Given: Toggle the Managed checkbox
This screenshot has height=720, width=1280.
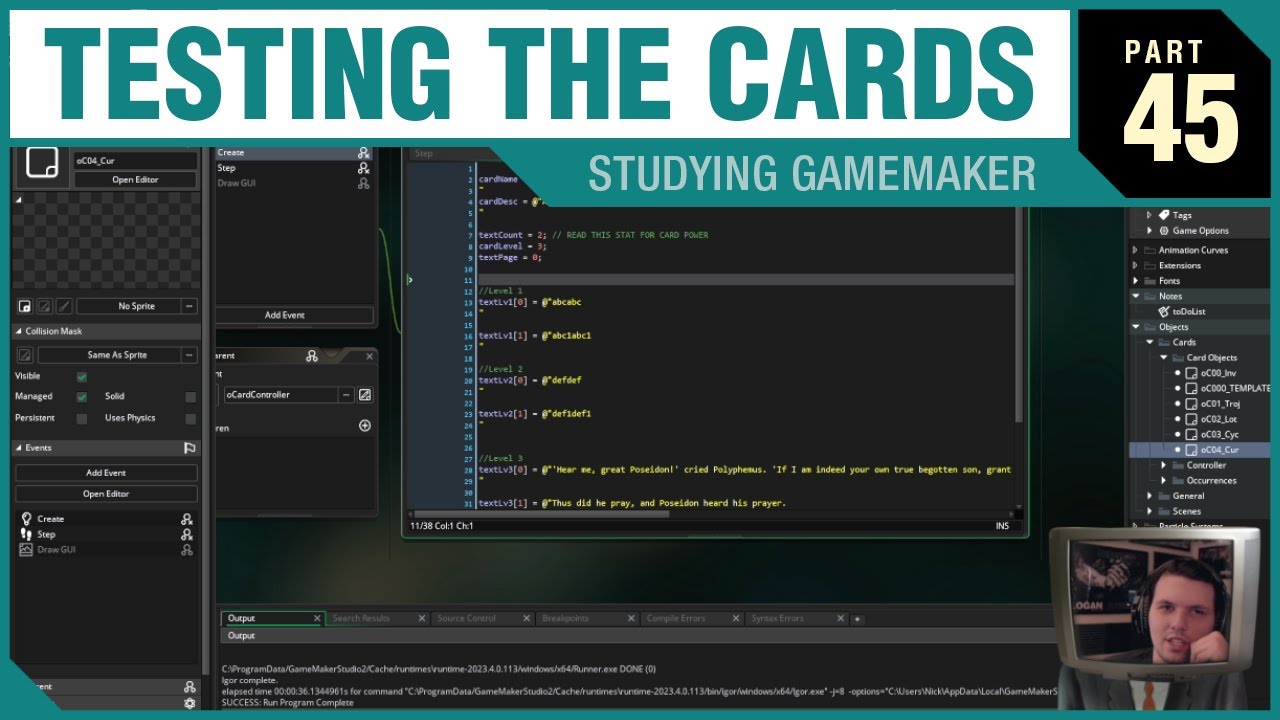Looking at the screenshot, I should (x=82, y=397).
